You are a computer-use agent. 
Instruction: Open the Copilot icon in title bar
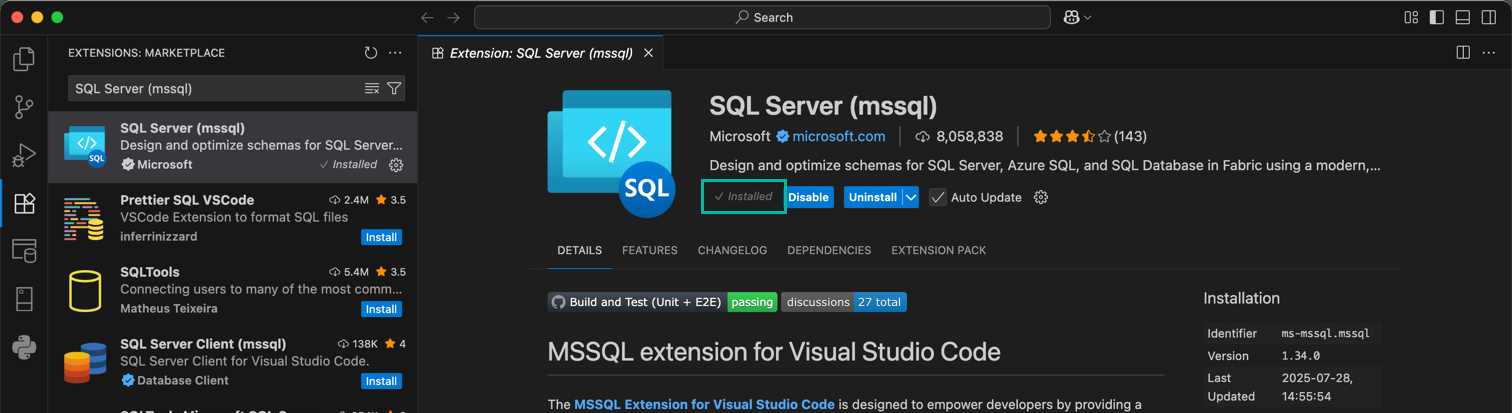coord(1074,17)
